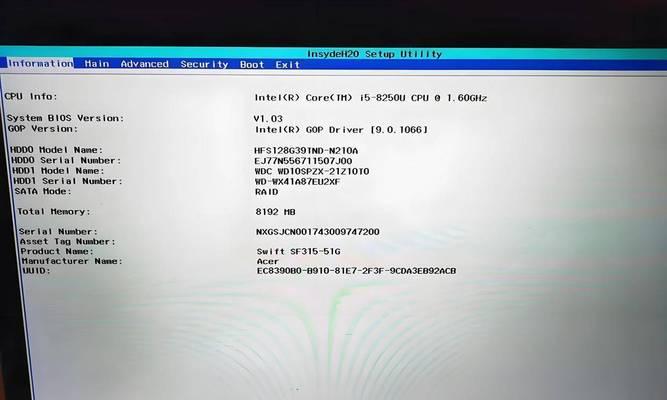Select the EC8390B0 UUID value
667x400 pixels.
tap(356, 271)
